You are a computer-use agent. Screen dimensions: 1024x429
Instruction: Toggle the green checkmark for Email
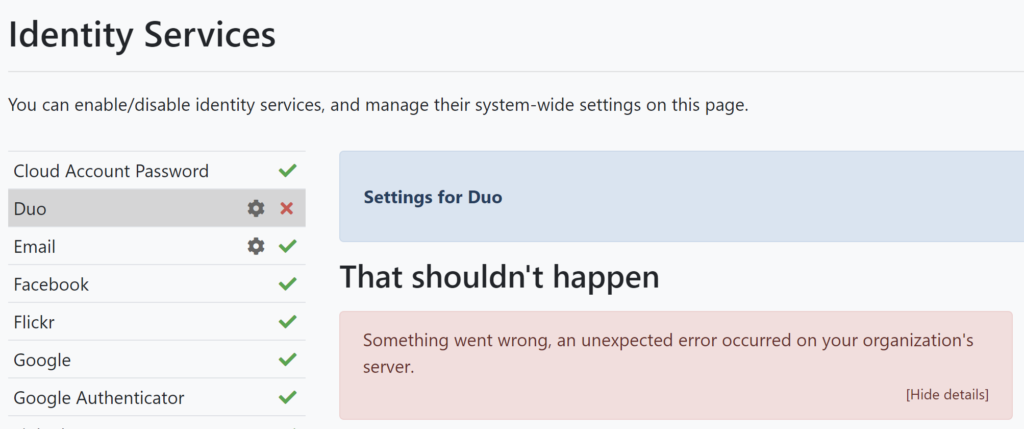coord(287,246)
